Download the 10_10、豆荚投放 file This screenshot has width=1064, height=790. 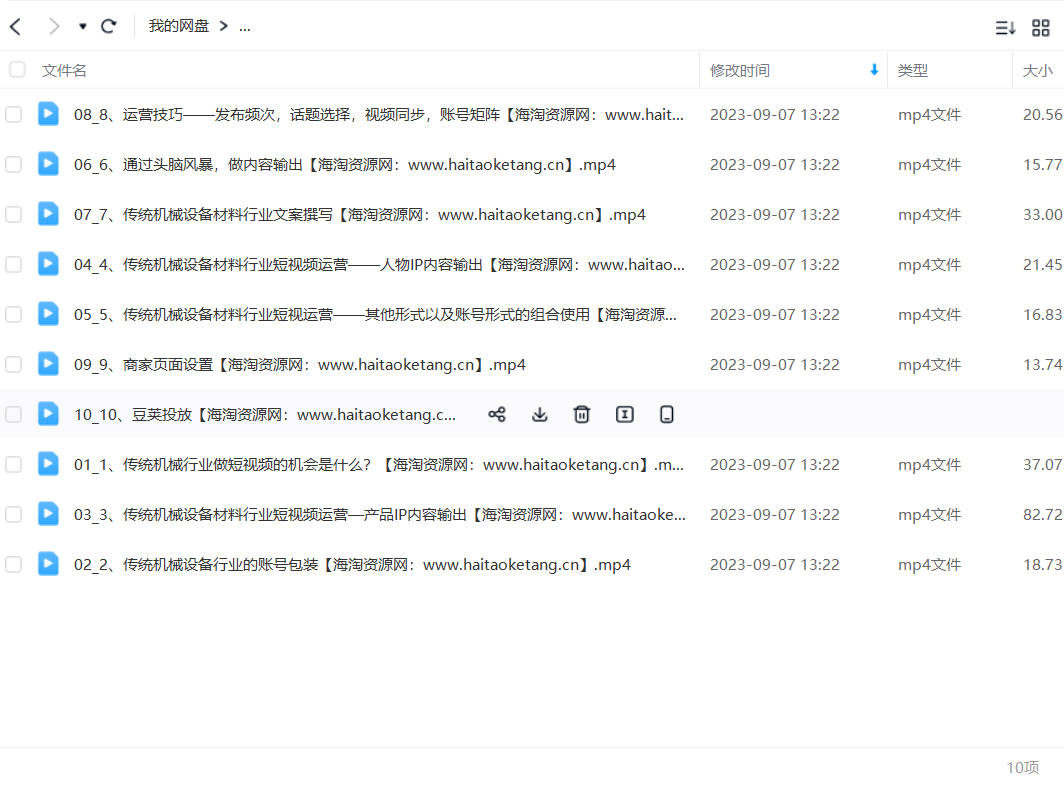pyautogui.click(x=539, y=414)
